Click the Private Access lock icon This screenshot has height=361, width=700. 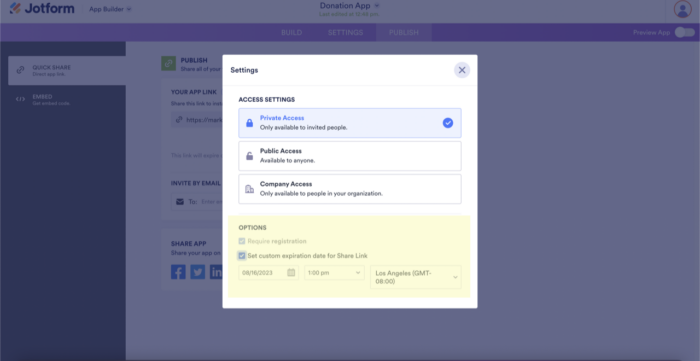click(x=250, y=123)
